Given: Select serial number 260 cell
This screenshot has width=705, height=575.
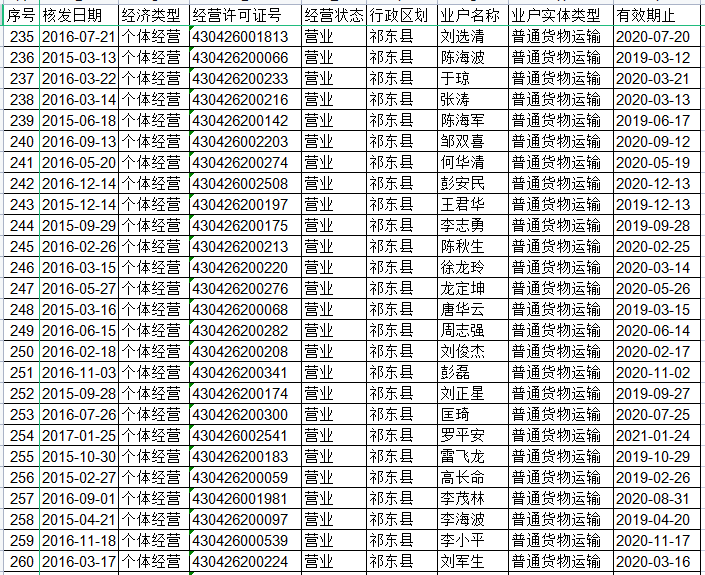Looking at the screenshot, I should click(20, 561).
